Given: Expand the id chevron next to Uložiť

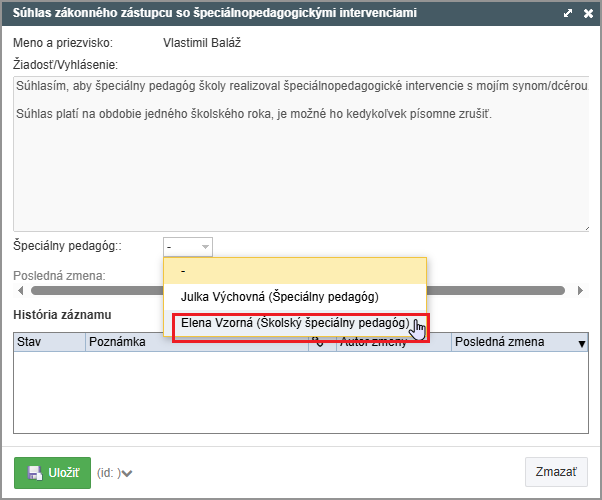Looking at the screenshot, I should click(127, 474).
